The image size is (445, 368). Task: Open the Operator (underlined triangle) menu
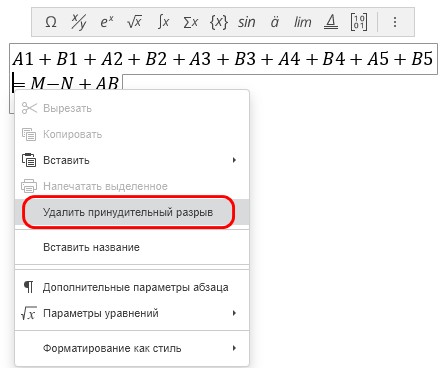[331, 22]
